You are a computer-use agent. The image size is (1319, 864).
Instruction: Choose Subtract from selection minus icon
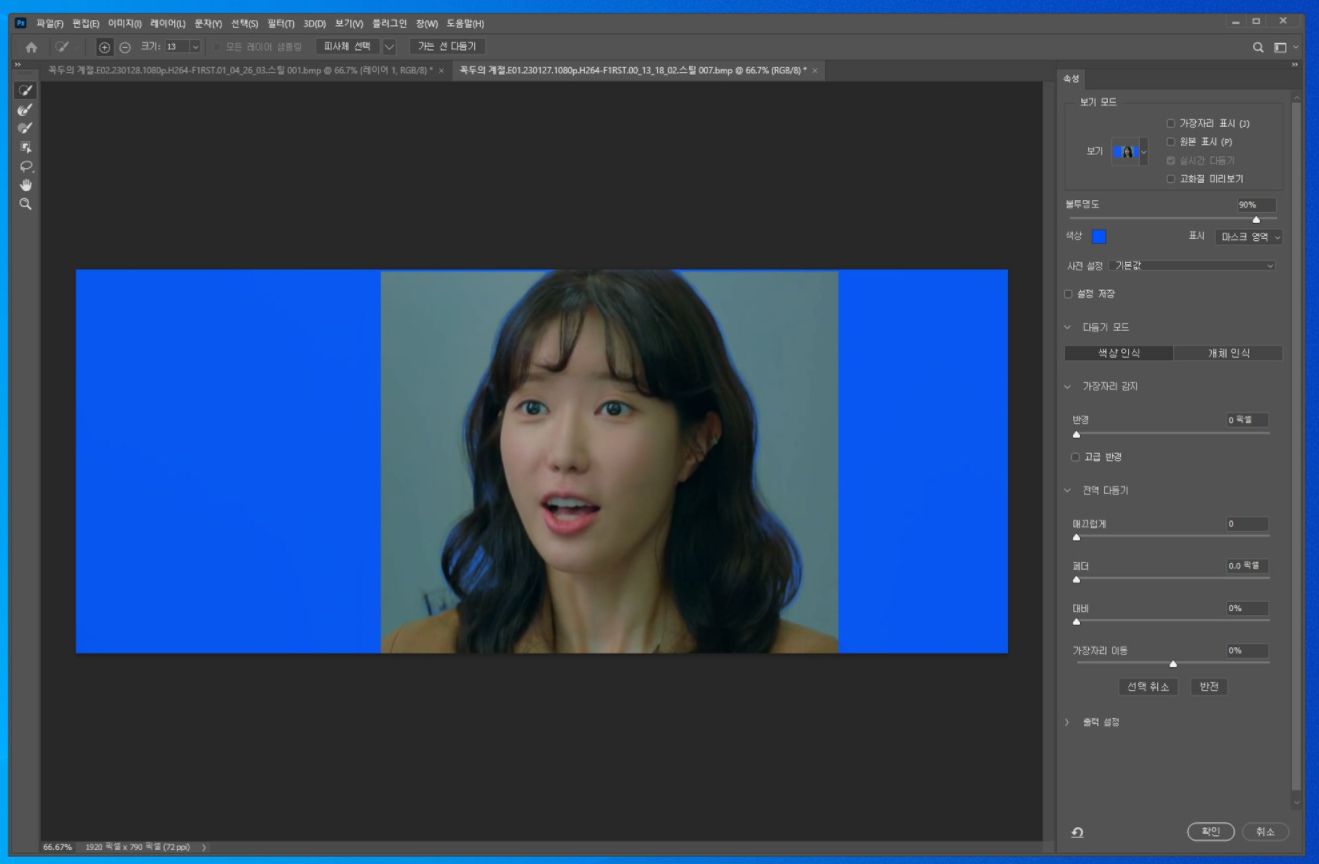(125, 46)
